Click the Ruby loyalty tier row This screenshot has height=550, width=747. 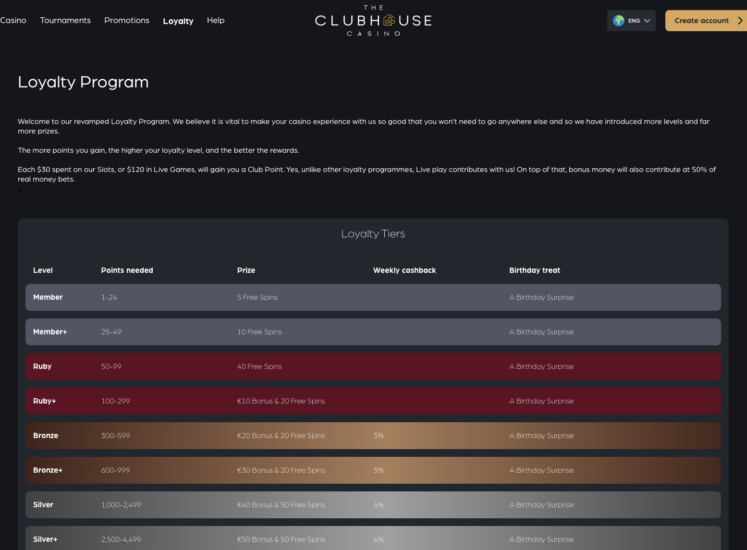point(373,366)
